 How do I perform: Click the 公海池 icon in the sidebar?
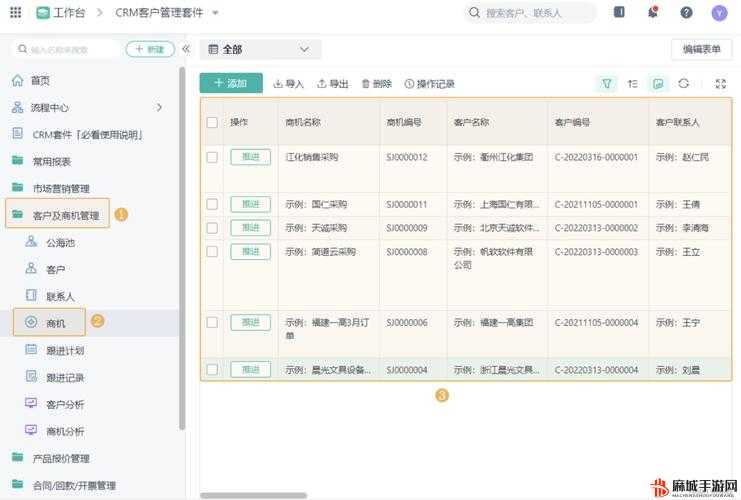coord(31,241)
